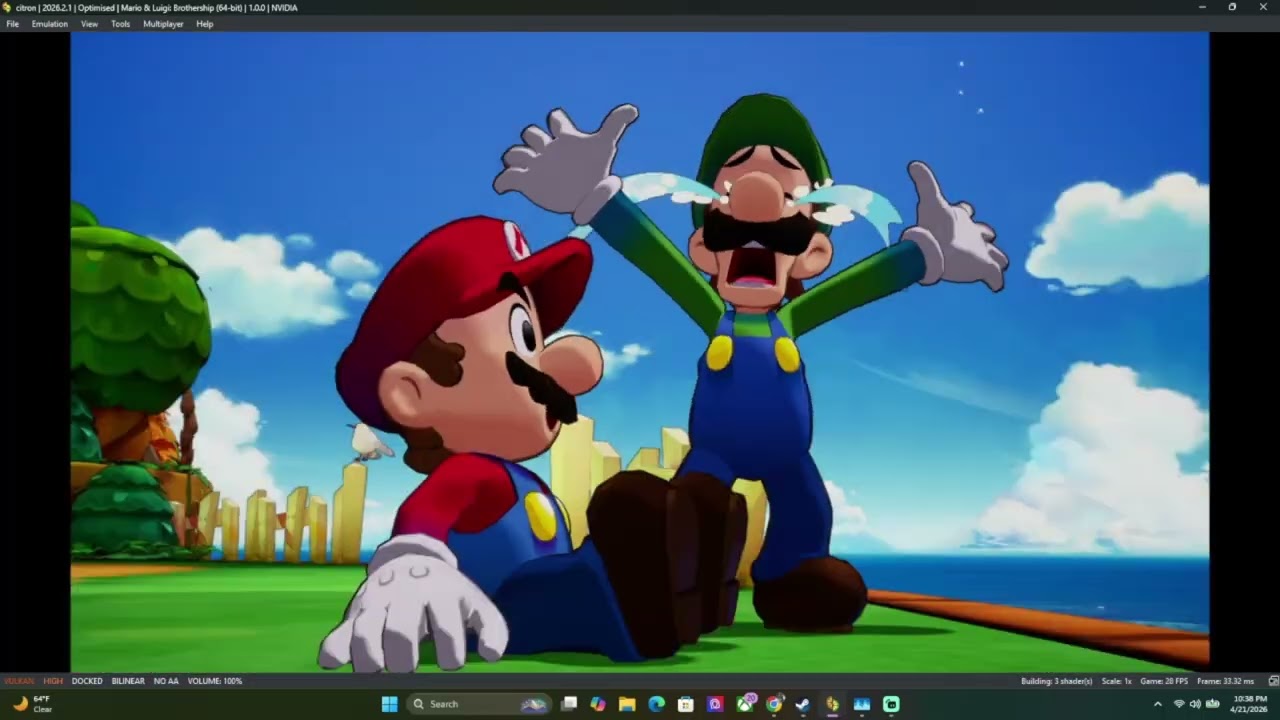Image resolution: width=1280 pixels, height=720 pixels.
Task: Open Microsoft Store from the taskbar
Action: pyautogui.click(x=686, y=704)
